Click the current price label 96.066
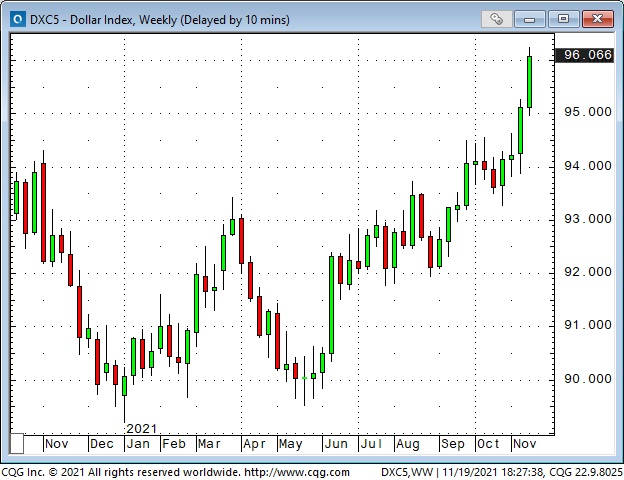This screenshot has height=480, width=624. click(587, 55)
